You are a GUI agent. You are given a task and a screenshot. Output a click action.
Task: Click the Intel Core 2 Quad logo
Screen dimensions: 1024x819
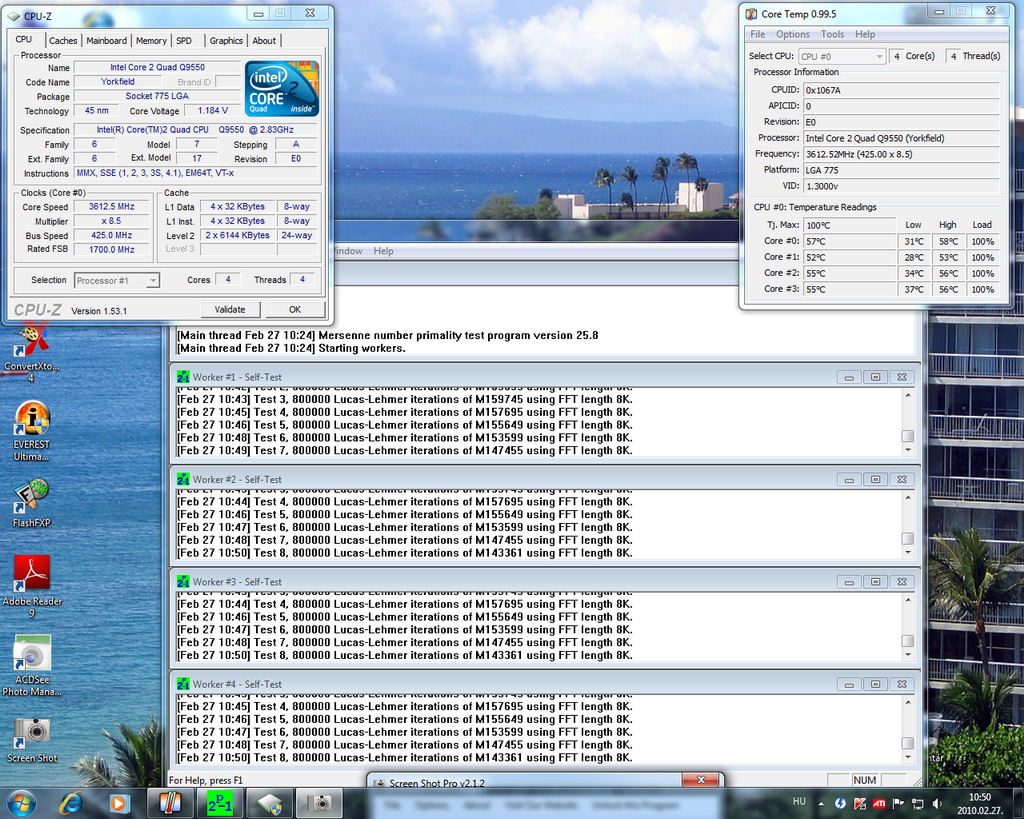point(281,89)
